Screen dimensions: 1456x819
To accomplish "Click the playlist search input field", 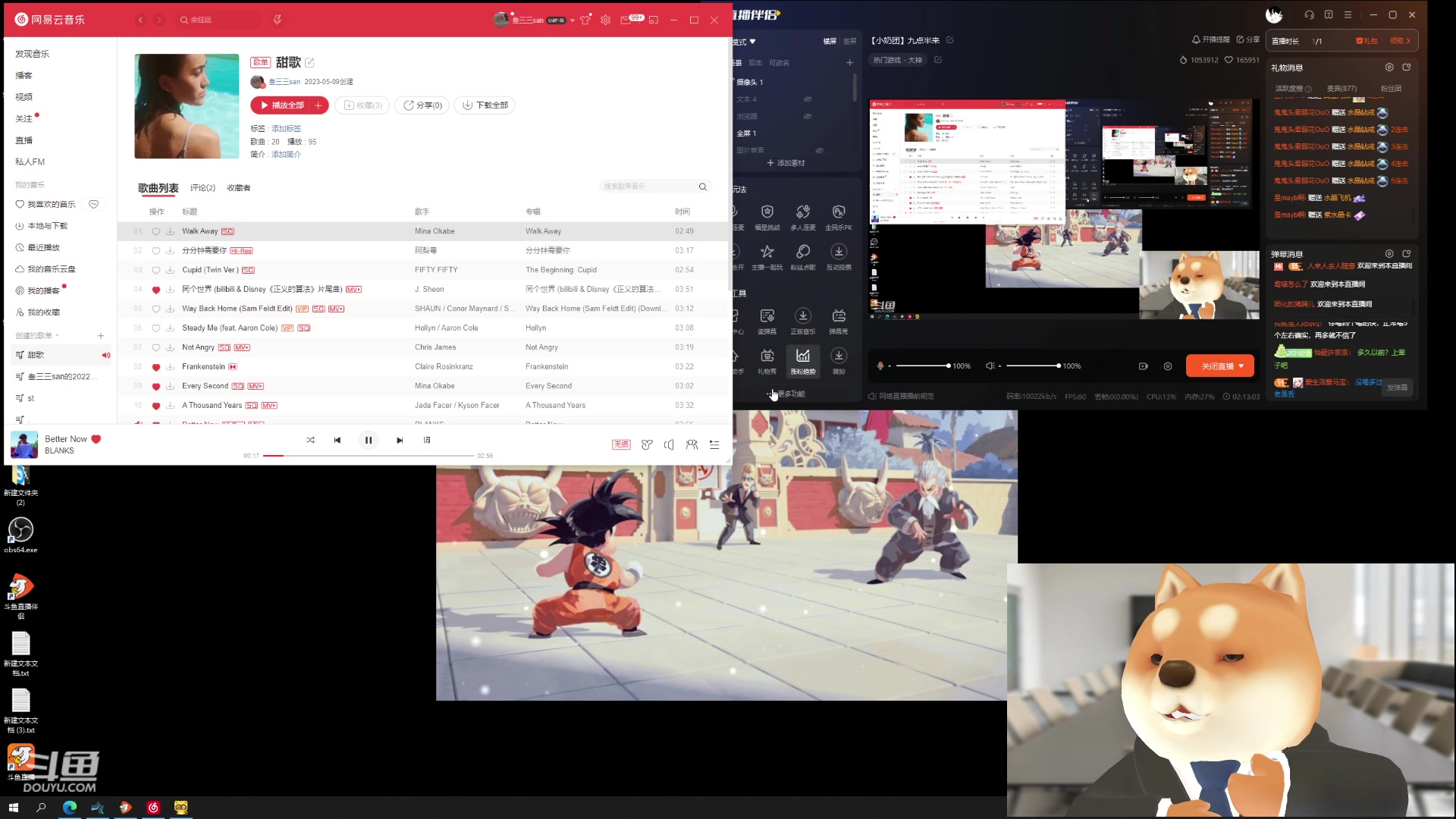I will 648,187.
